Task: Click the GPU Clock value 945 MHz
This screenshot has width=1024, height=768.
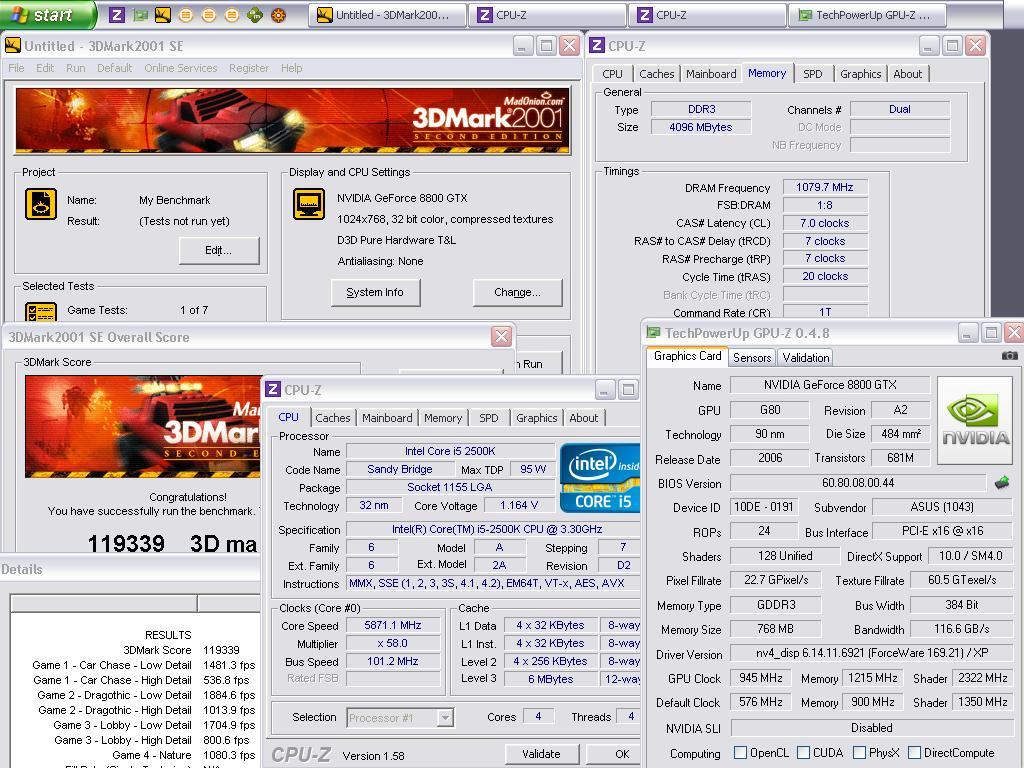Action: [x=761, y=679]
